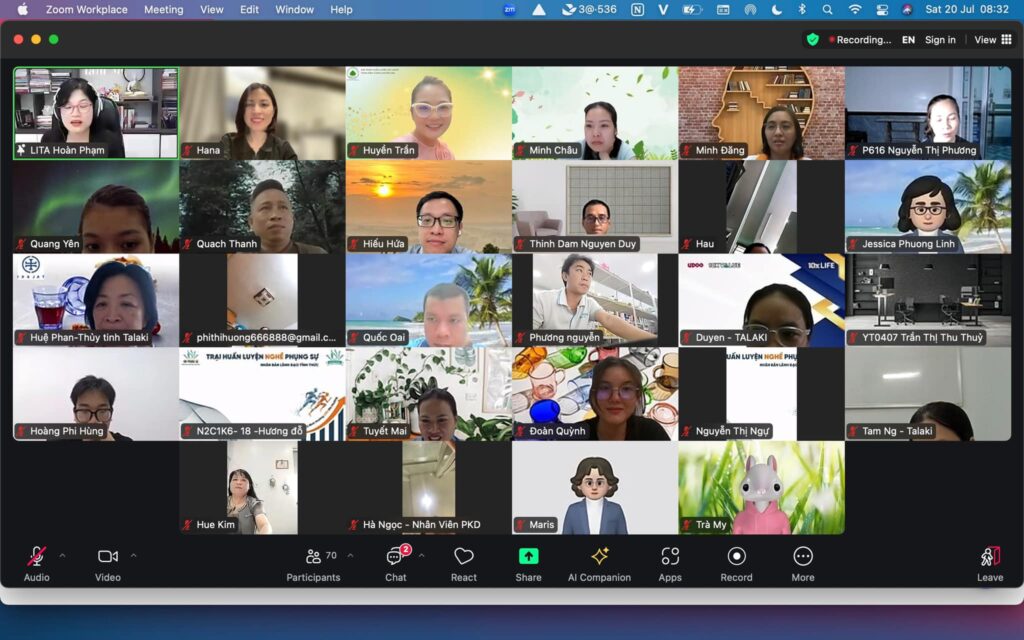Open the Window menu in menu bar

click(294, 9)
